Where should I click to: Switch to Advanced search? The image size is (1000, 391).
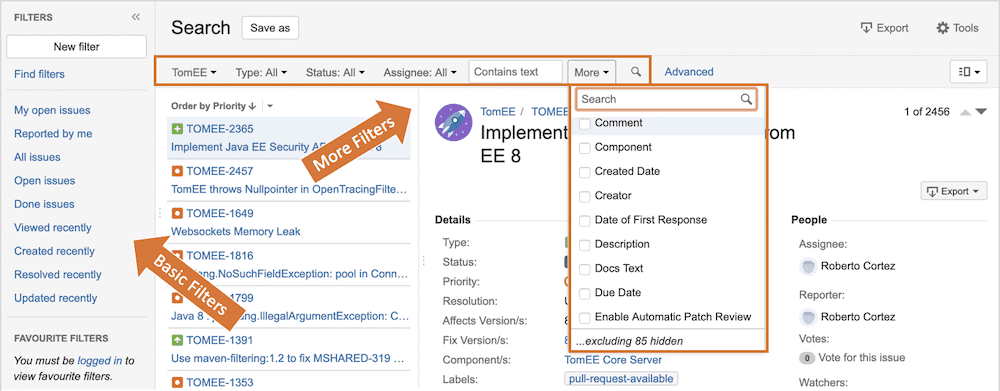[x=689, y=72]
